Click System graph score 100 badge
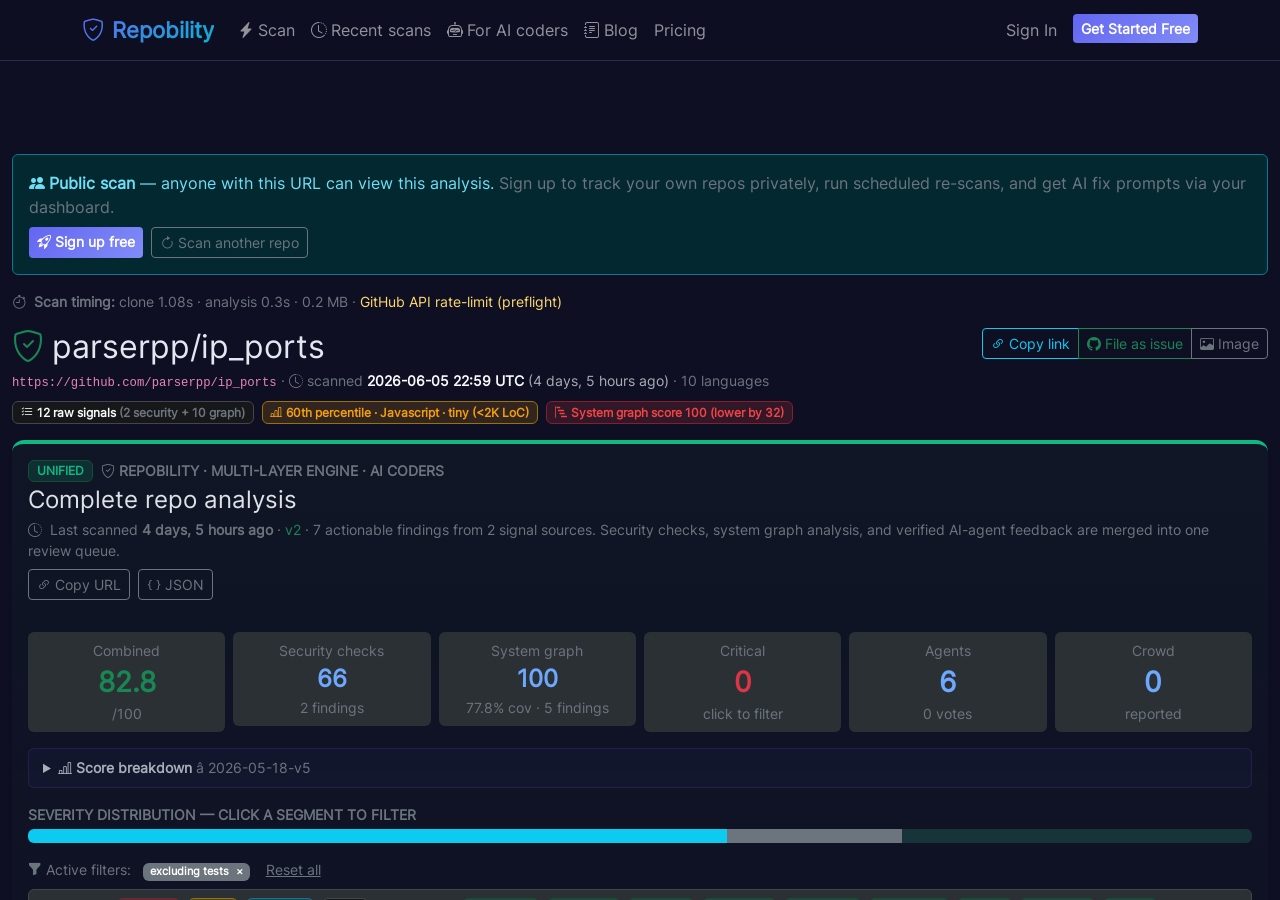This screenshot has height=900, width=1280. pos(669,412)
